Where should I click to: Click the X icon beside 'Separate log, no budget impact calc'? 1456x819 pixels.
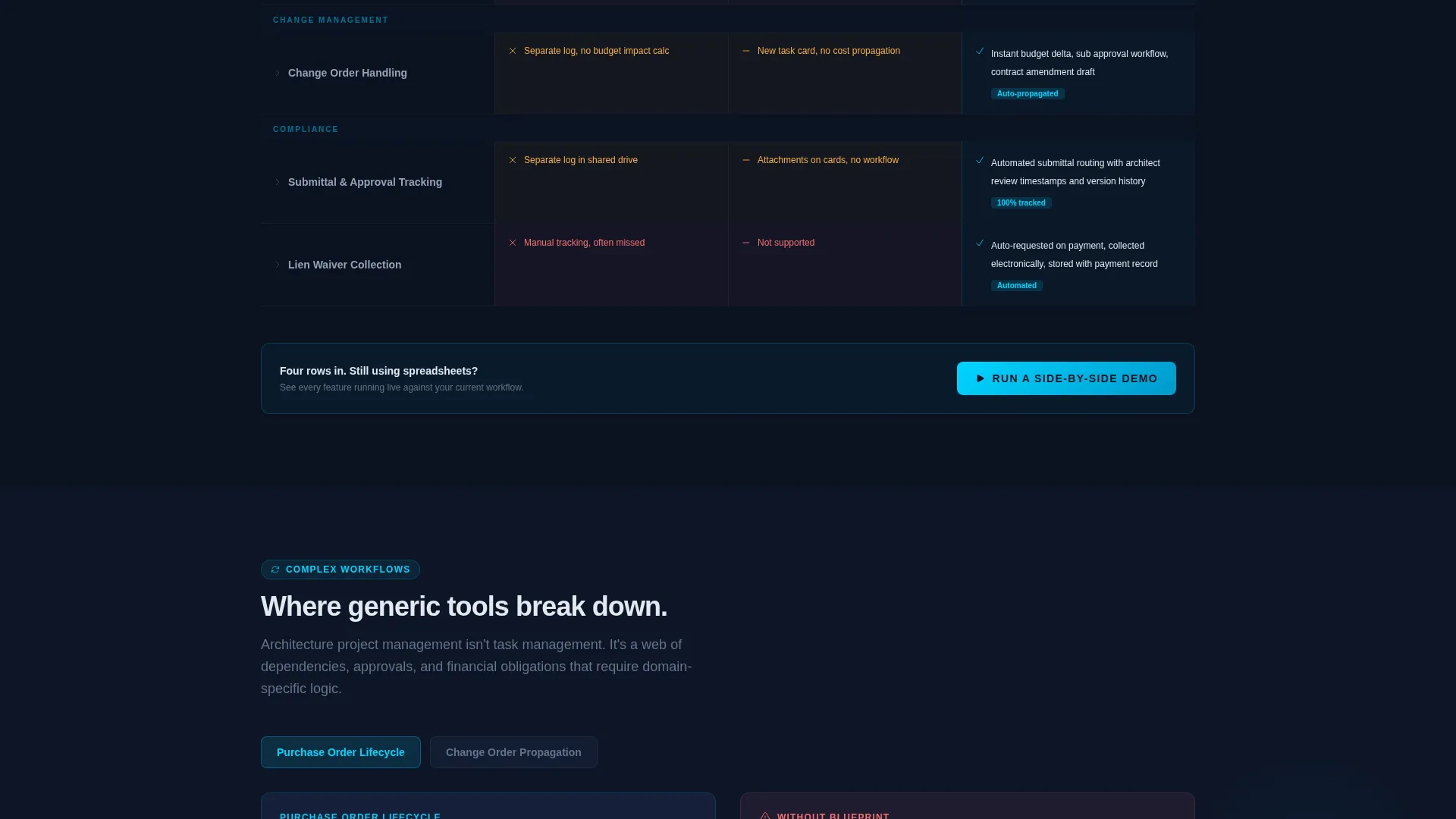513,51
